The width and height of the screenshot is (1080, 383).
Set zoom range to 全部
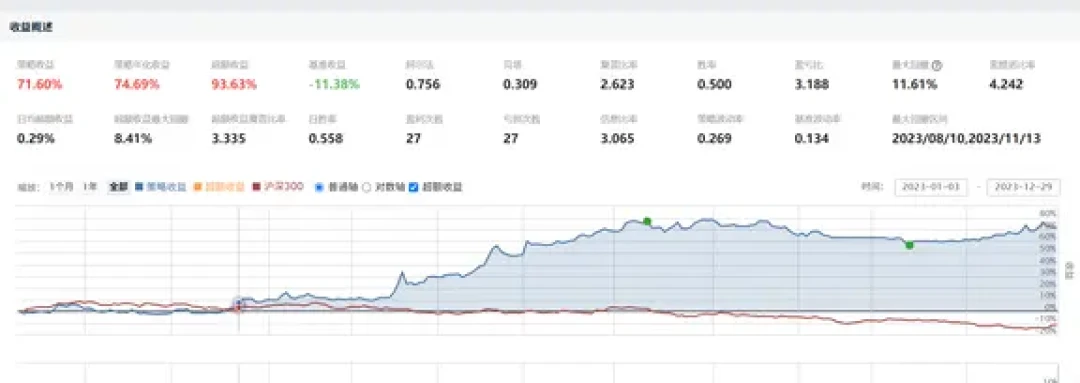click(117, 186)
